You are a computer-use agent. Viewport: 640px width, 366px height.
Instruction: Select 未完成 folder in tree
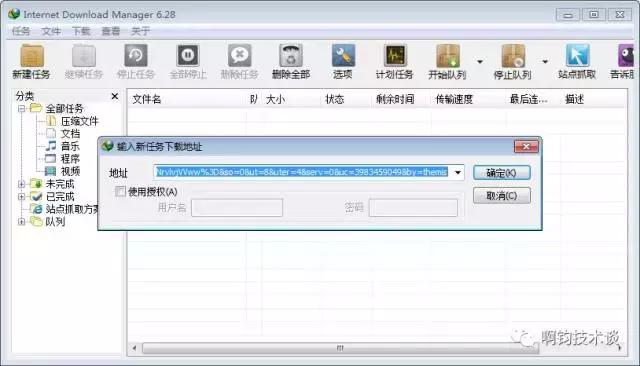click(x=60, y=184)
